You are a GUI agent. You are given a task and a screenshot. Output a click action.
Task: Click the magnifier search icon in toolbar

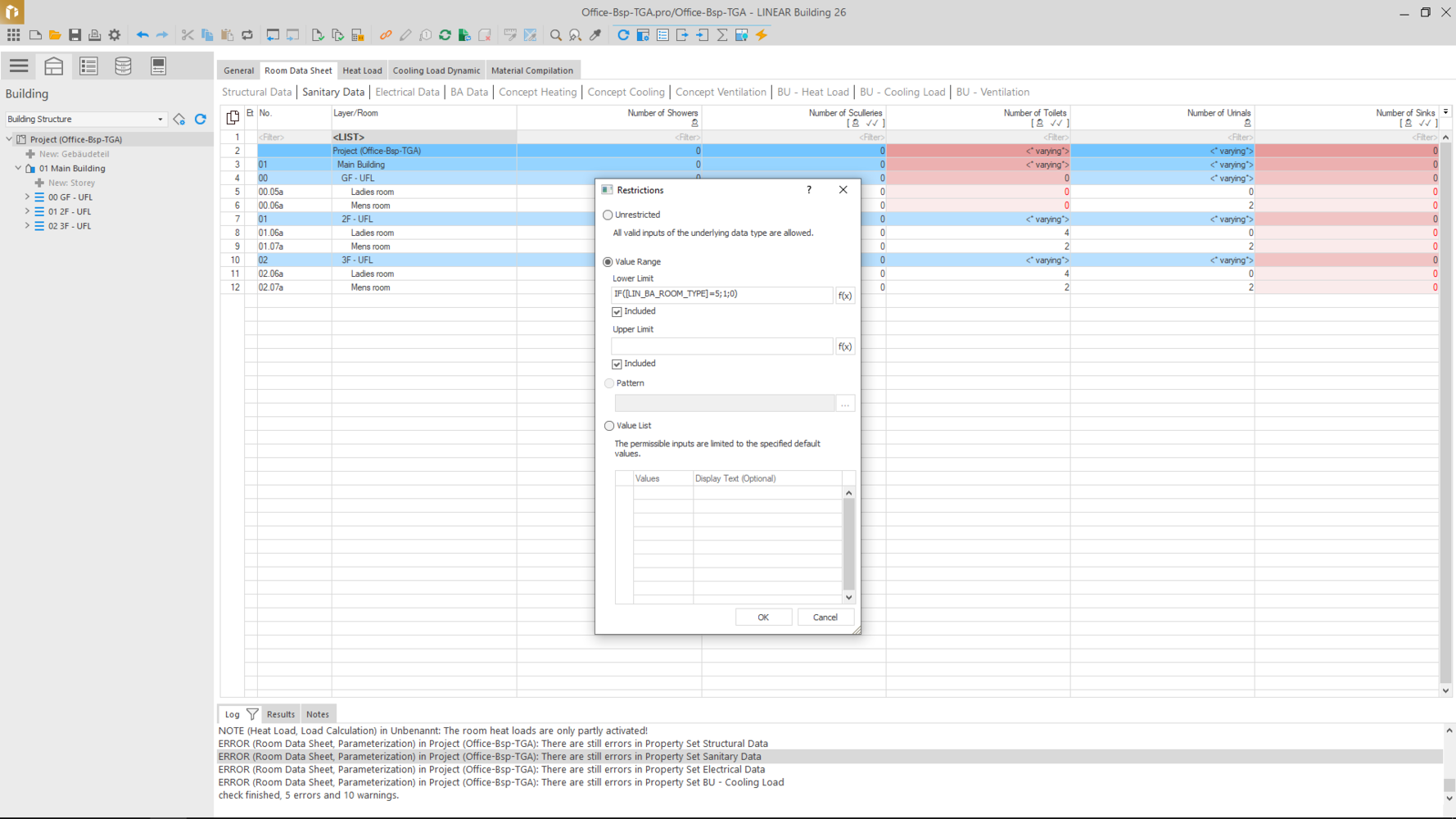point(556,35)
